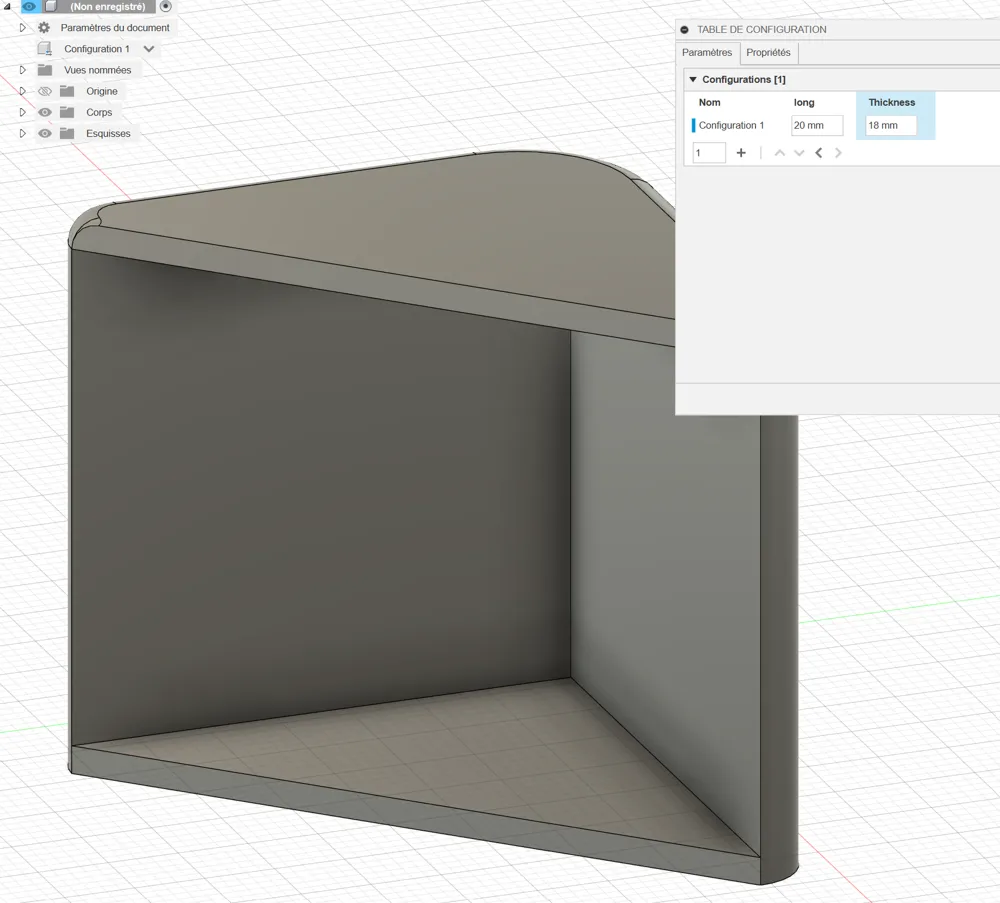This screenshot has width=1000, height=903.
Task: Click the Esquisses folder icon
Action: tap(66, 133)
